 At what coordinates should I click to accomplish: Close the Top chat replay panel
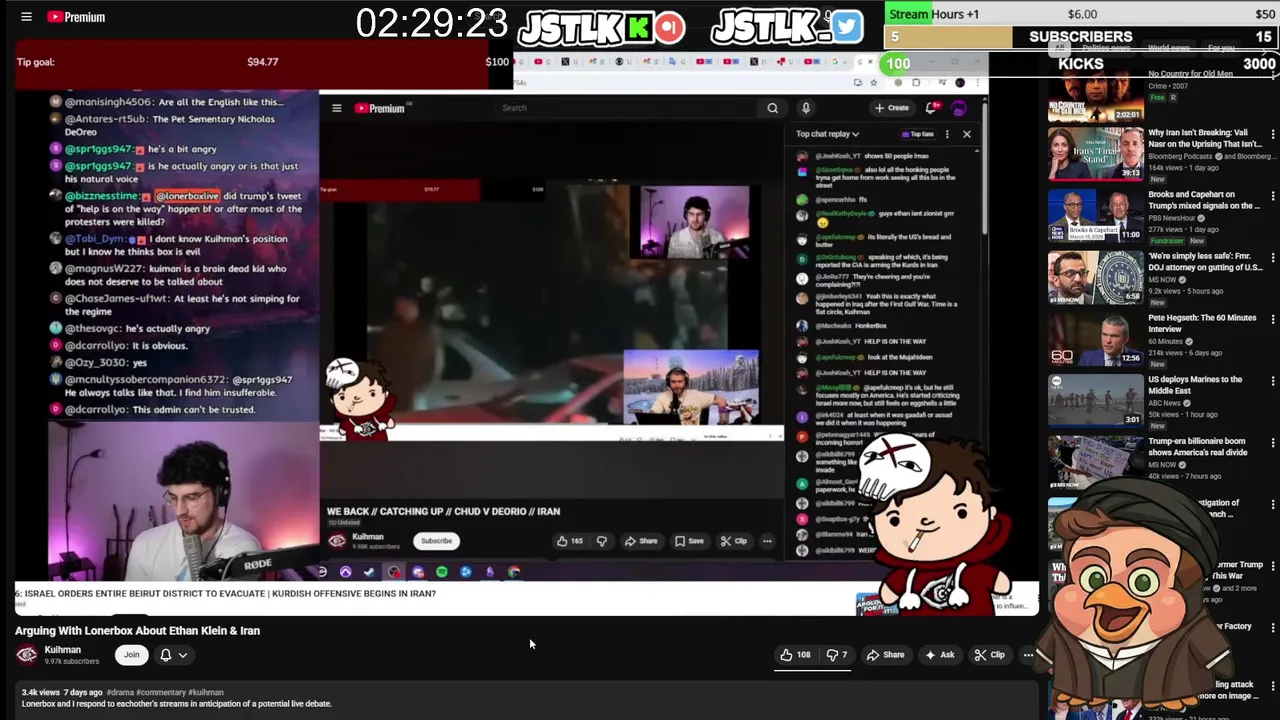(x=966, y=134)
